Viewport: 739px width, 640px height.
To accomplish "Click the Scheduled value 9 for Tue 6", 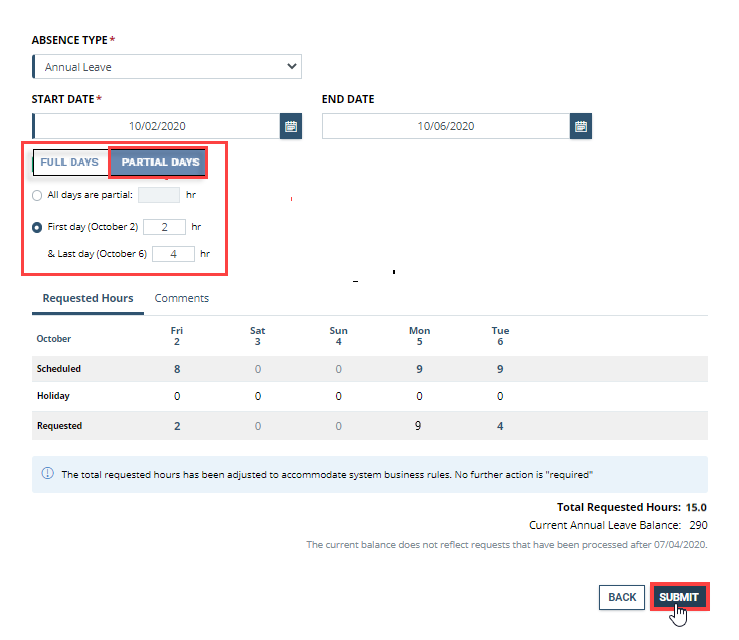I will (x=500, y=369).
